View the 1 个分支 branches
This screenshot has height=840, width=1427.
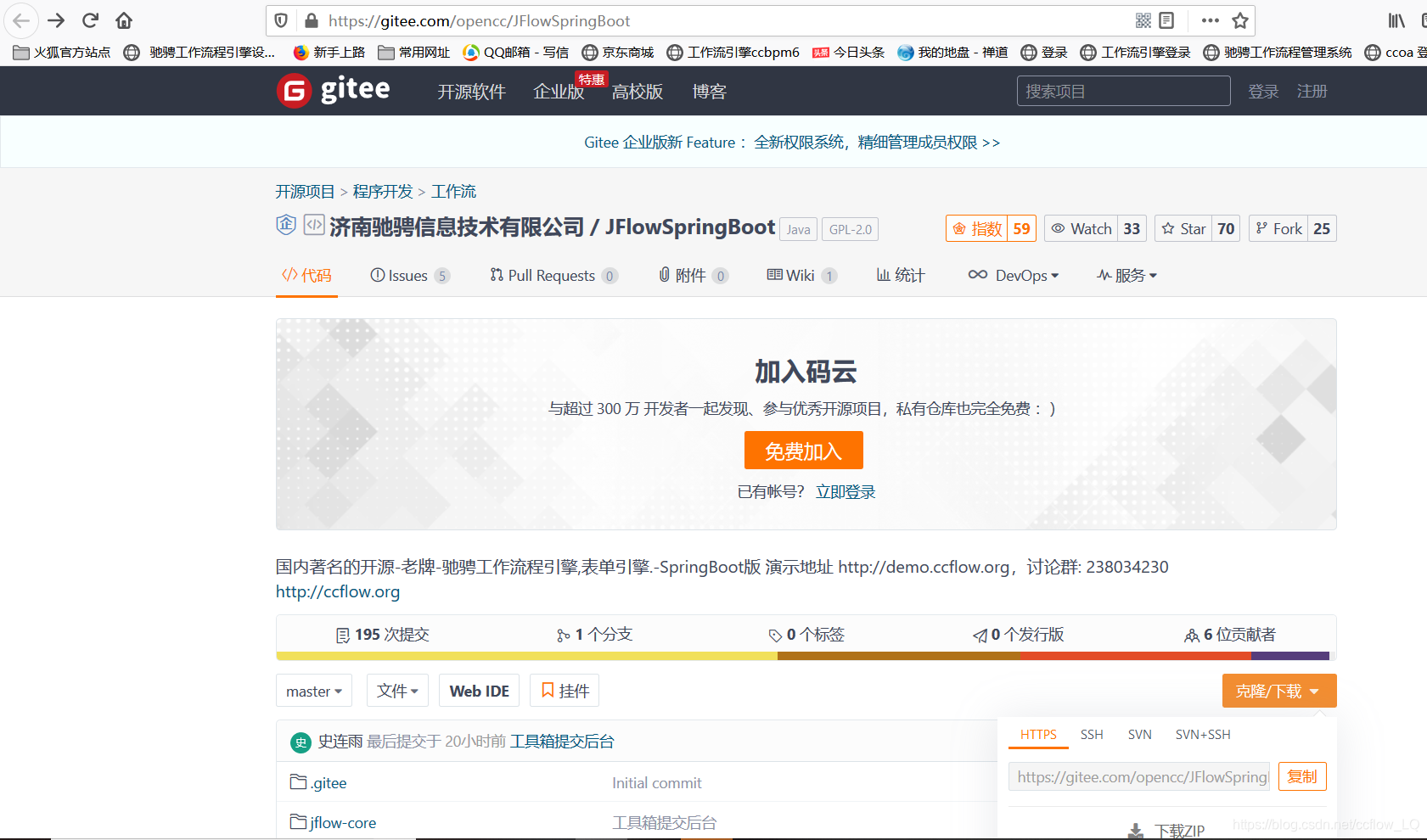594,635
